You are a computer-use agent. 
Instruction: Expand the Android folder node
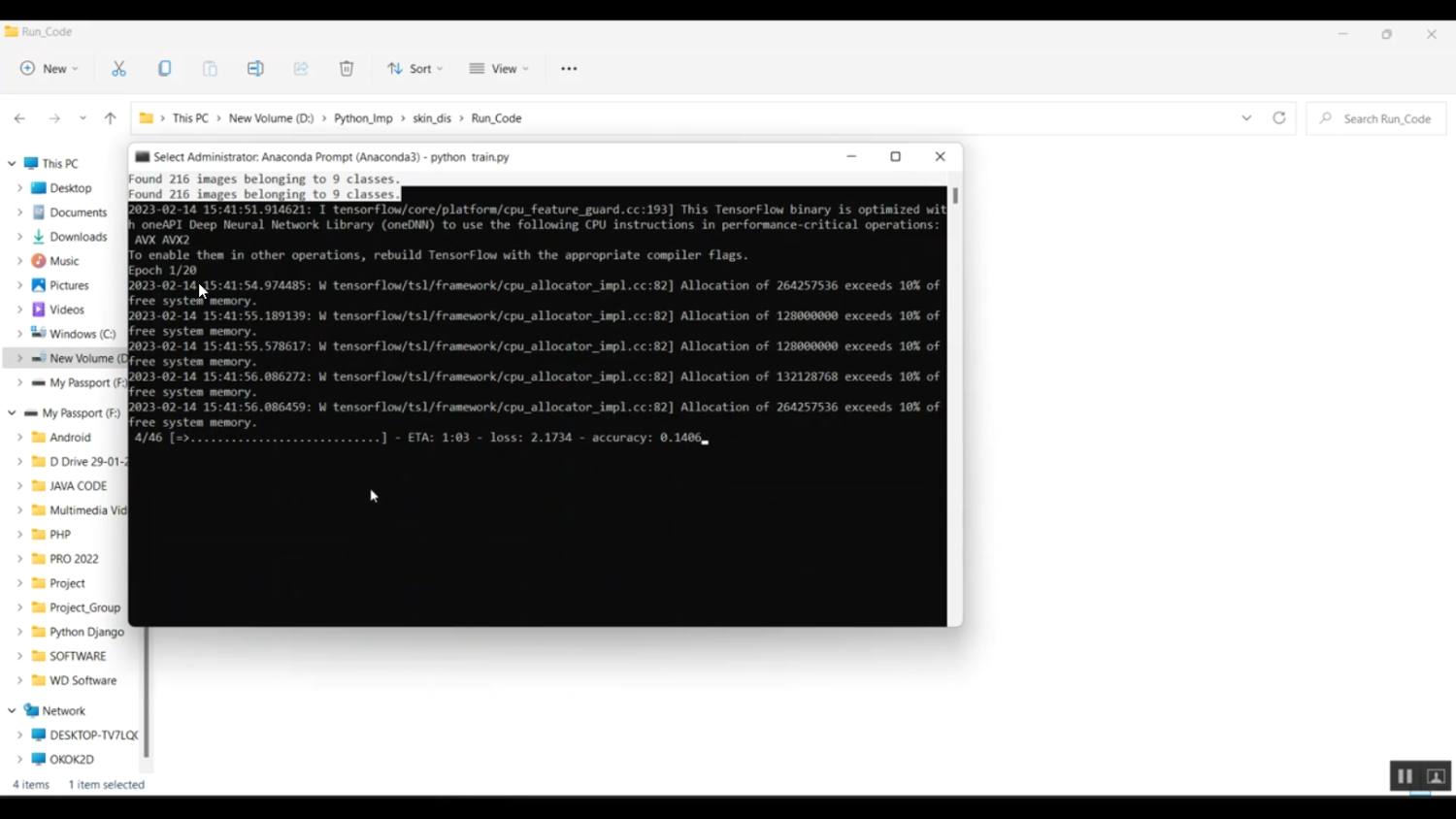(19, 438)
